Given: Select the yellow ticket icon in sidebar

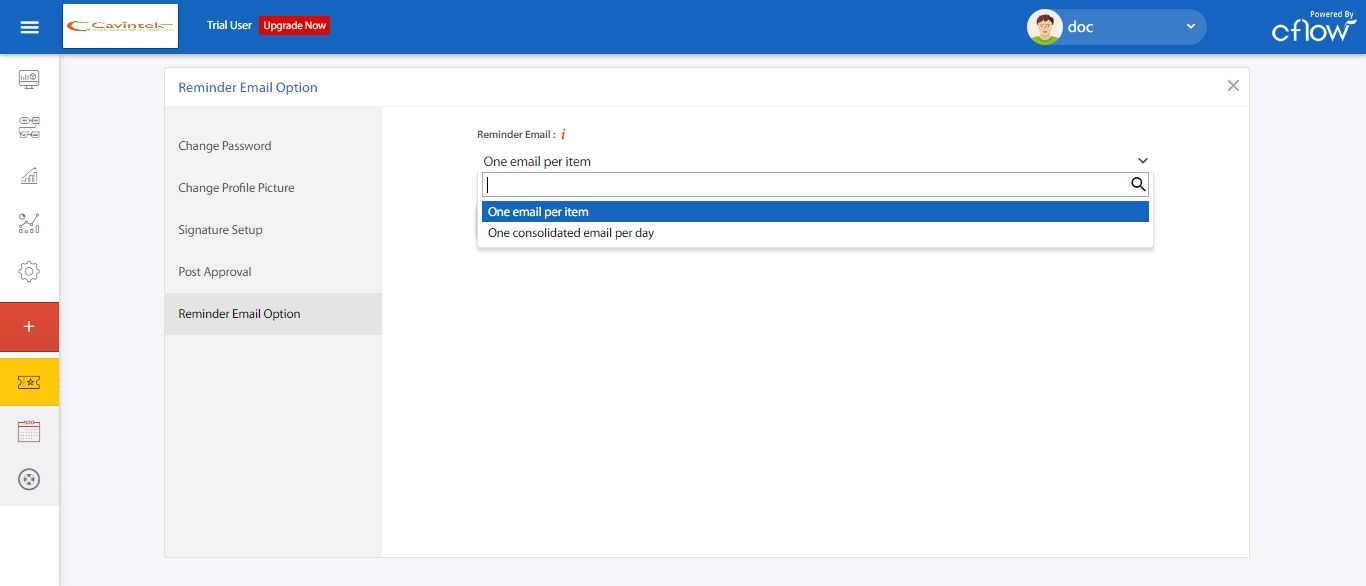Looking at the screenshot, I should 29,382.
